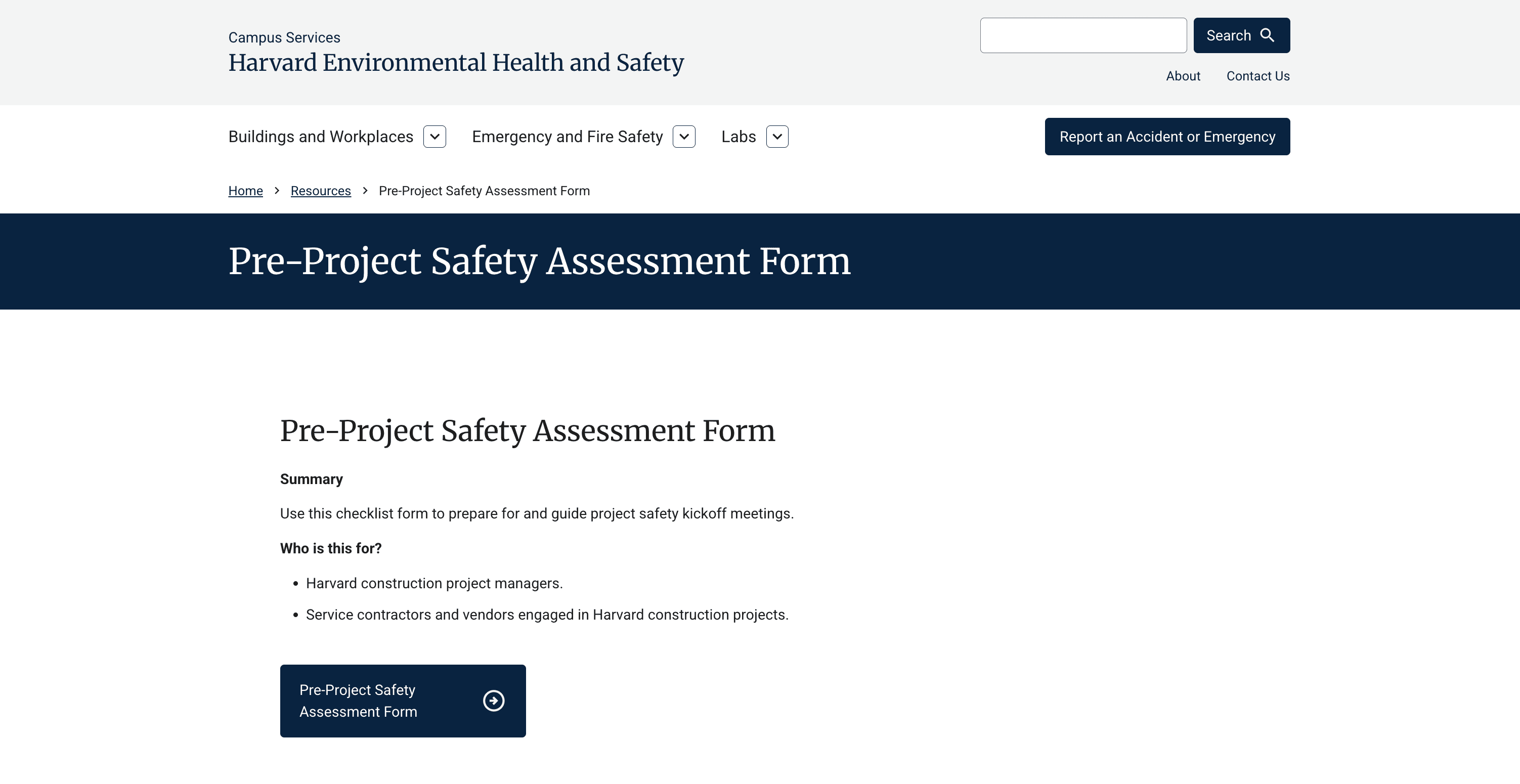Viewport: 1520px width, 784px height.
Task: Click the magnifying glass search icon
Action: pos(1267,35)
